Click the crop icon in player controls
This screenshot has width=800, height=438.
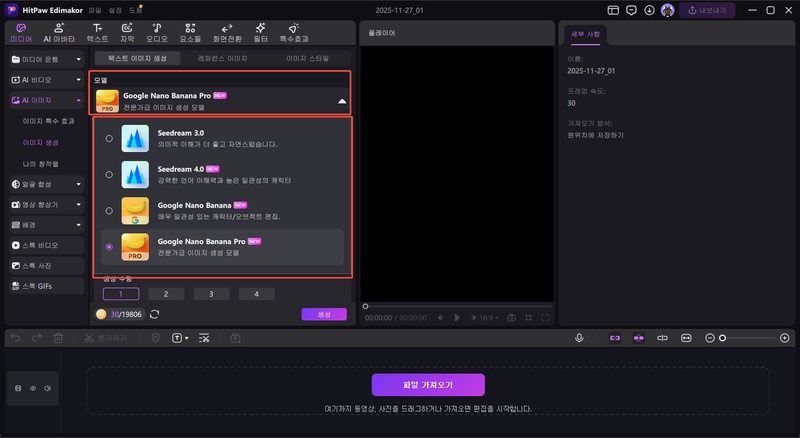(x=529, y=318)
